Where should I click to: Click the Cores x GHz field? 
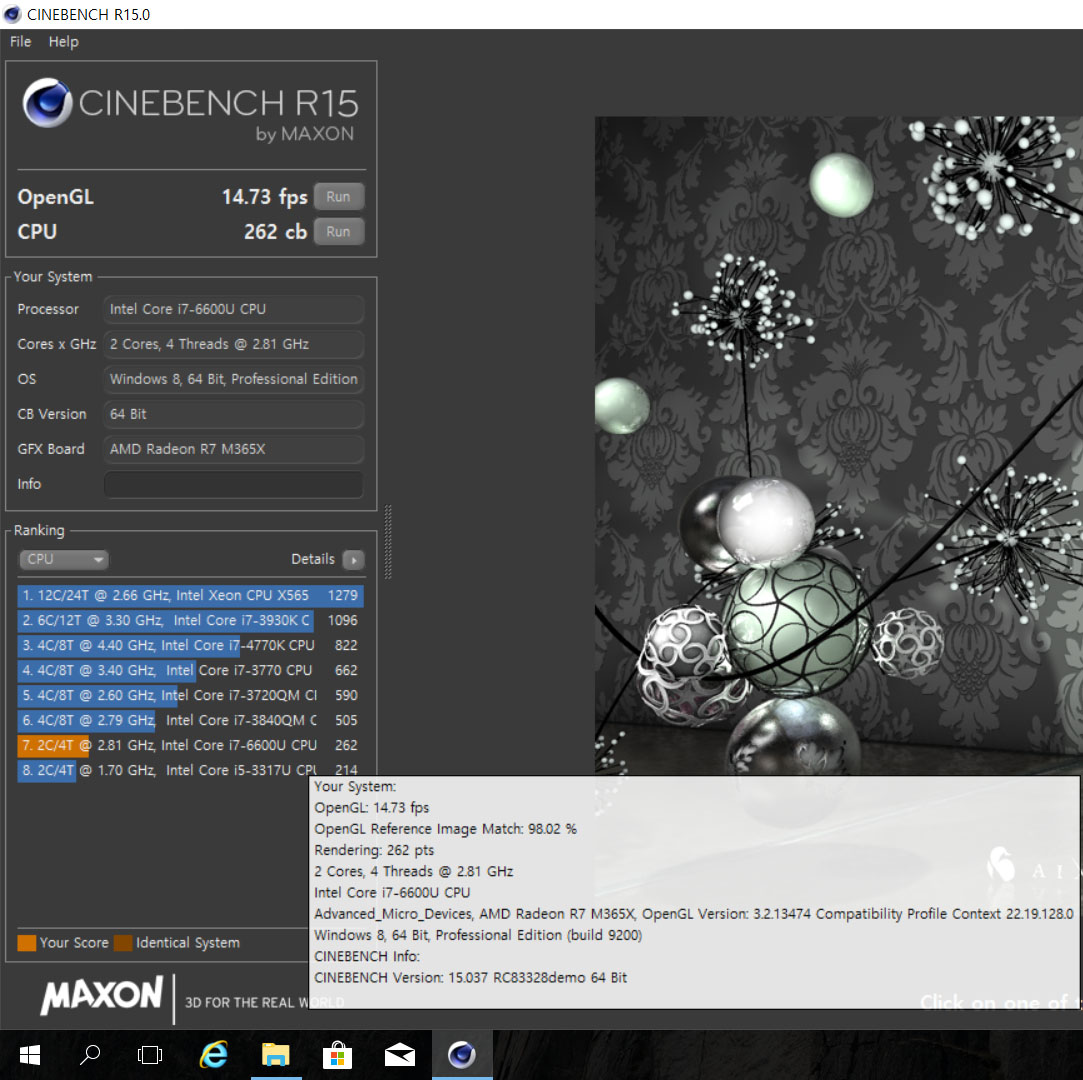point(233,344)
